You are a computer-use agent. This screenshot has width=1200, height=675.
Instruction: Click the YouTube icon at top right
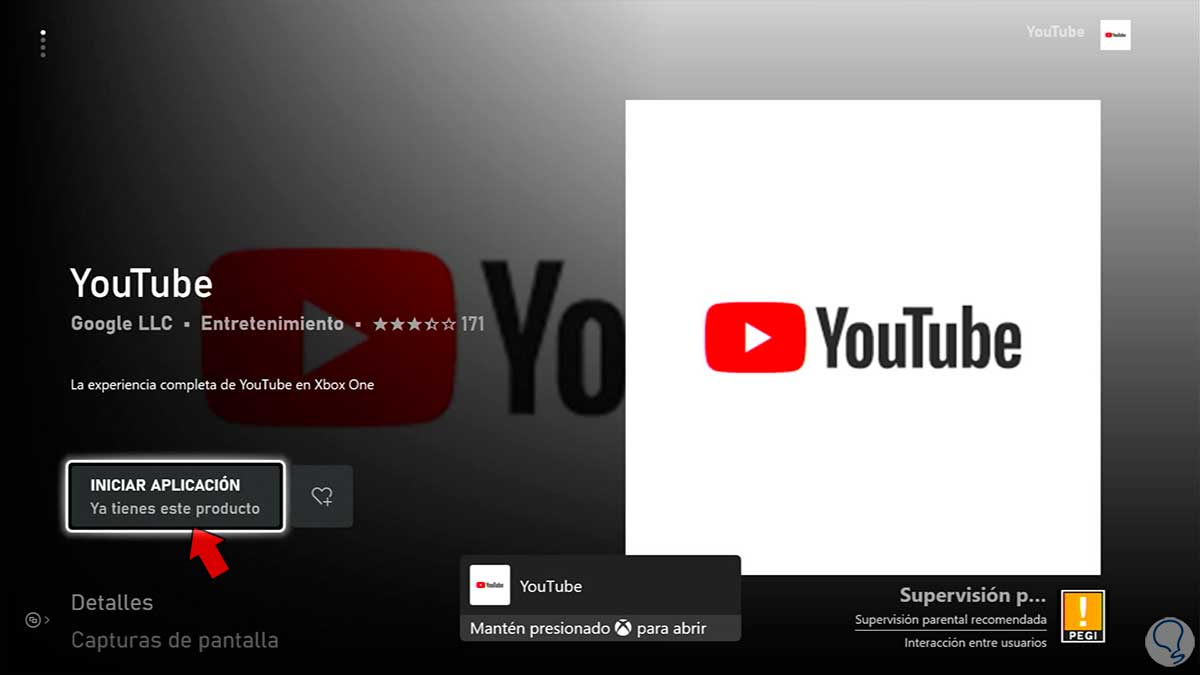pyautogui.click(x=1115, y=34)
